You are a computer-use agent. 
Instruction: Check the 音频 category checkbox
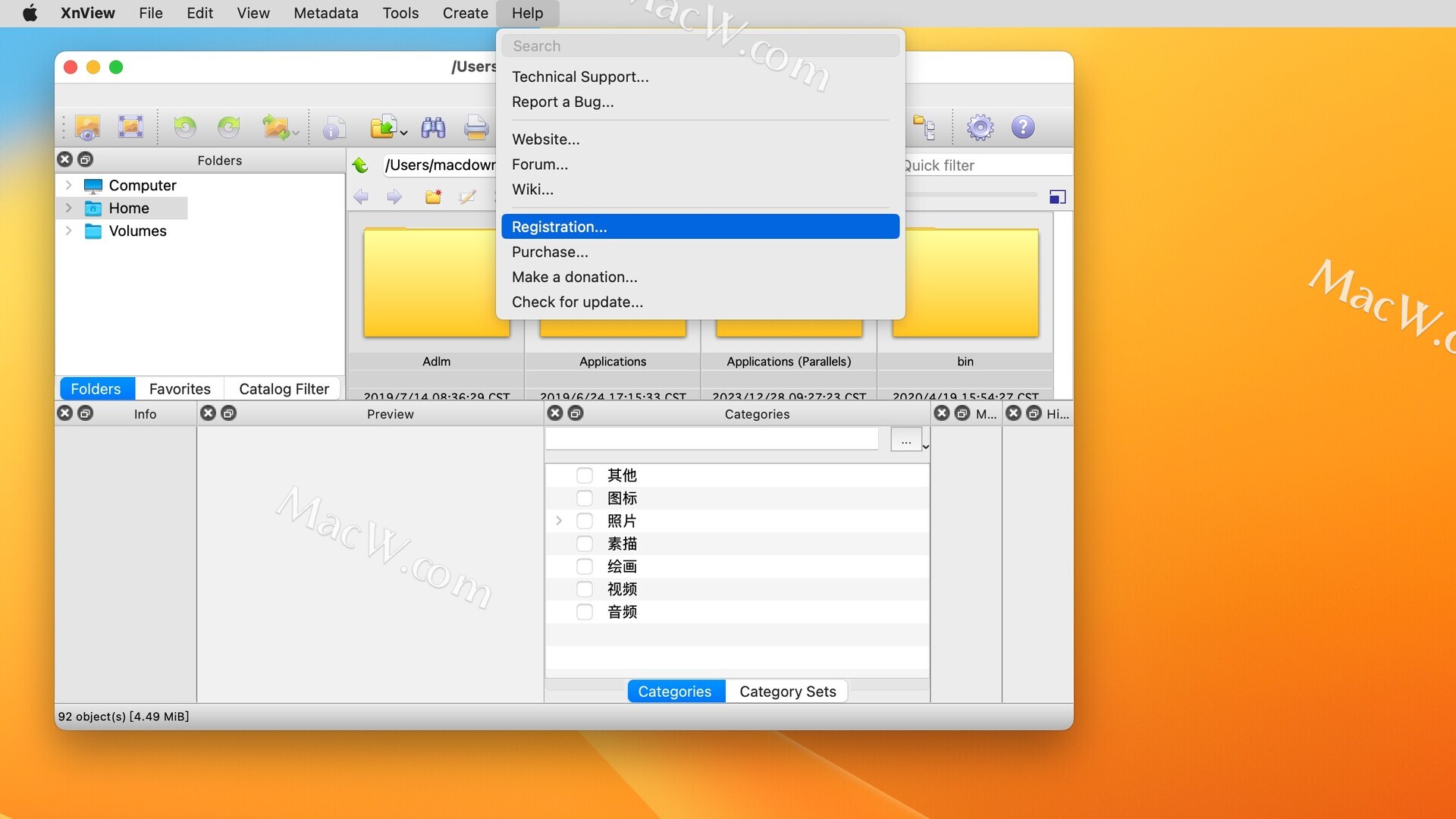585,612
